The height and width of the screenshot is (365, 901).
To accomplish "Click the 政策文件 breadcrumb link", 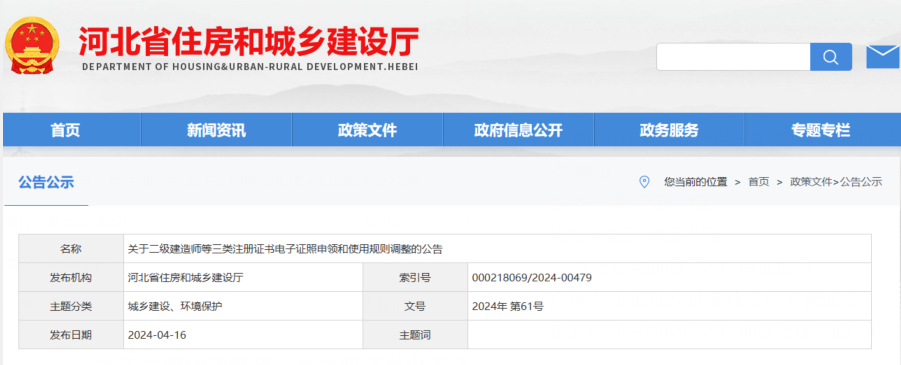I will pyautogui.click(x=811, y=182).
